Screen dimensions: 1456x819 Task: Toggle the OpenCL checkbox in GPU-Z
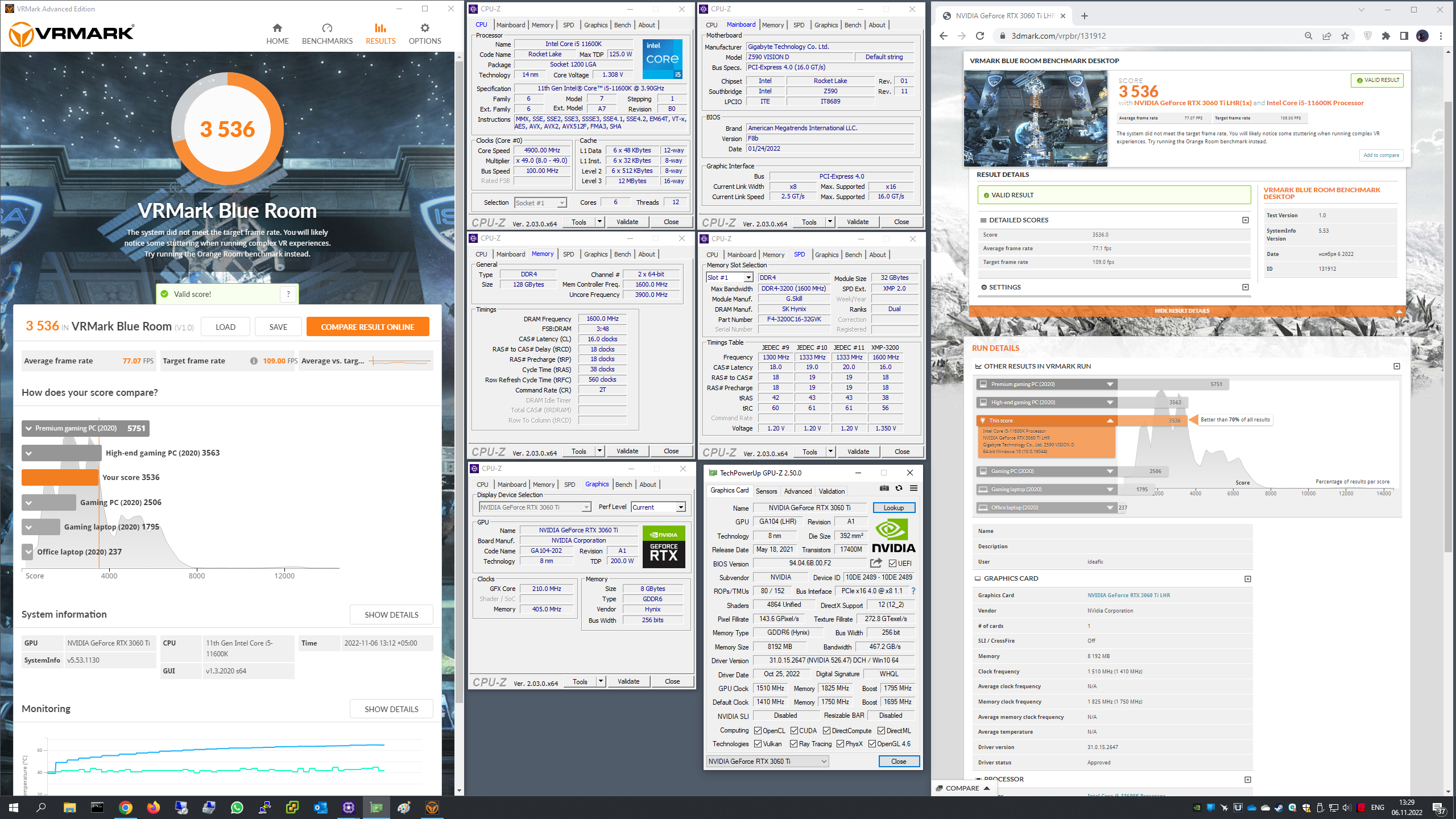point(758,731)
